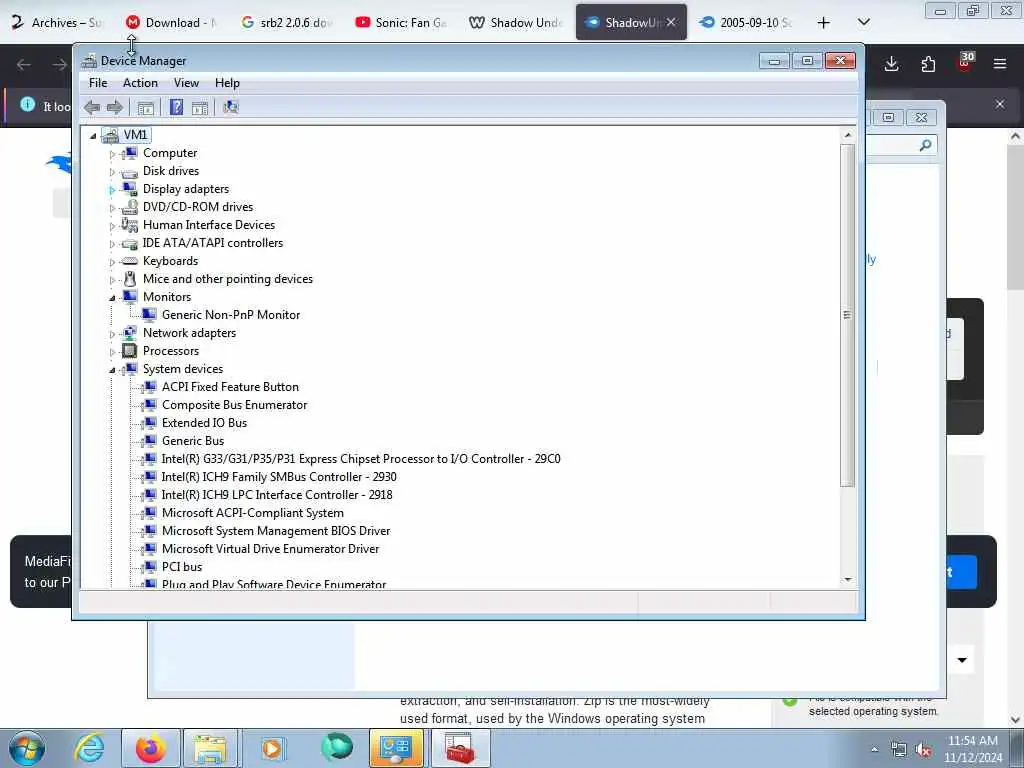
Task: Collapse the Monitors category
Action: (112, 298)
